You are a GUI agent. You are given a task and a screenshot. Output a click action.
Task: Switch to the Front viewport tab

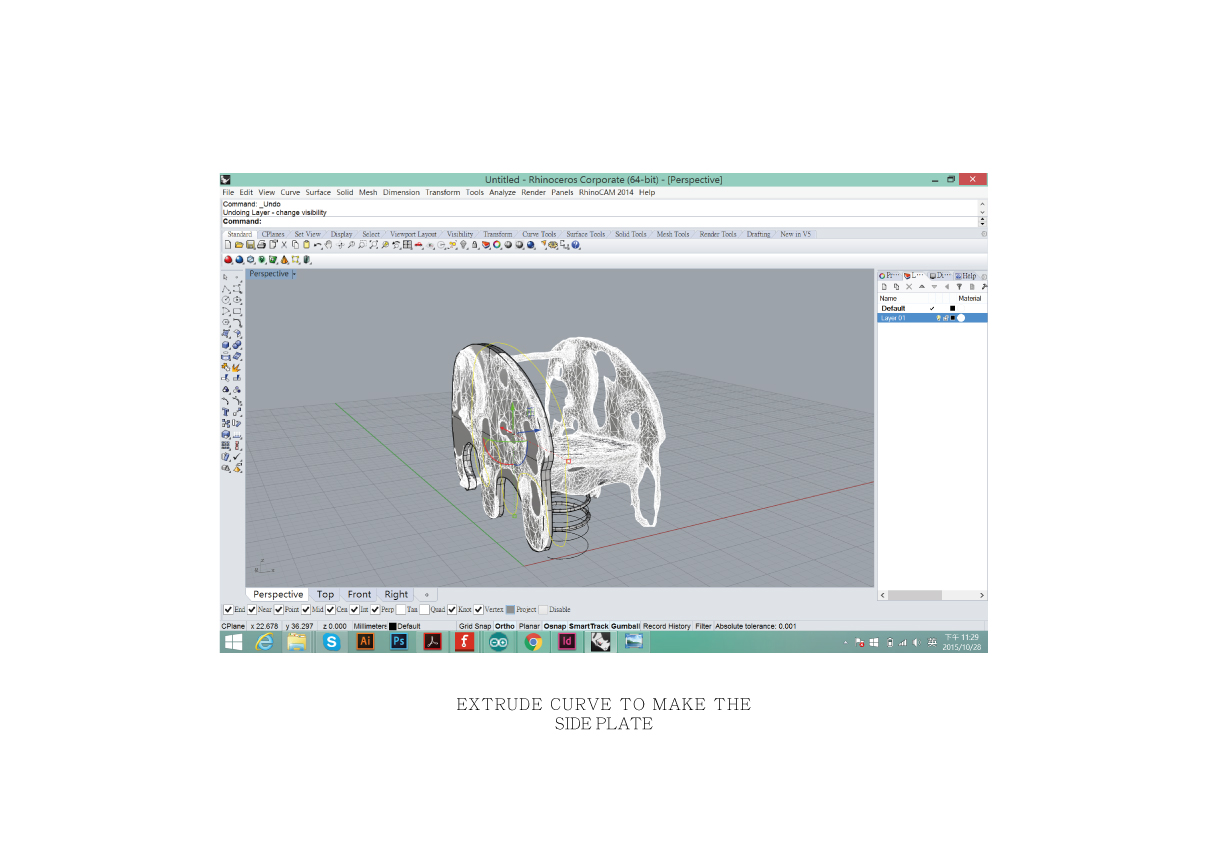[x=359, y=594]
